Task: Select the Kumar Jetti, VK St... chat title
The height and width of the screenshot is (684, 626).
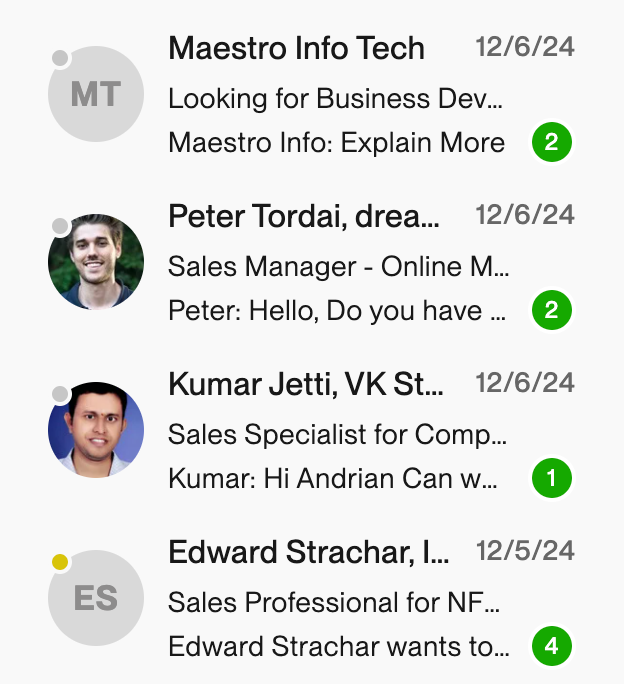Action: pos(306,384)
